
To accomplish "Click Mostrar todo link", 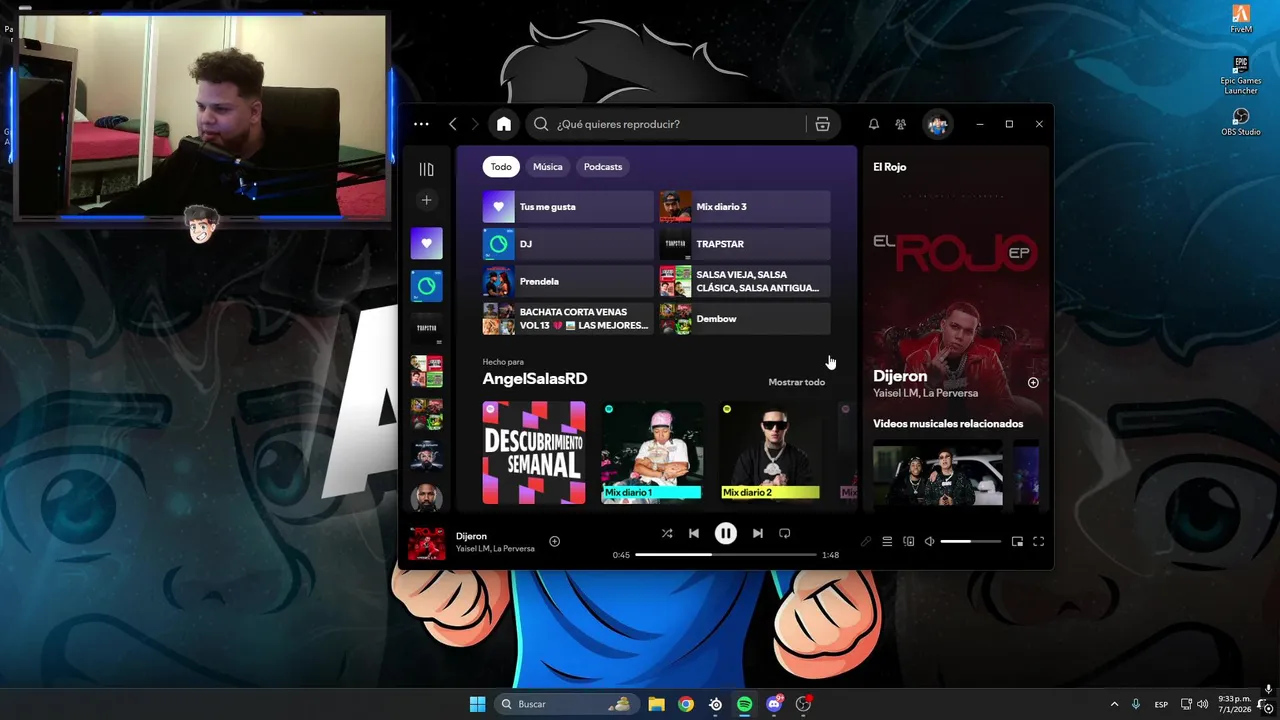I will (x=797, y=382).
